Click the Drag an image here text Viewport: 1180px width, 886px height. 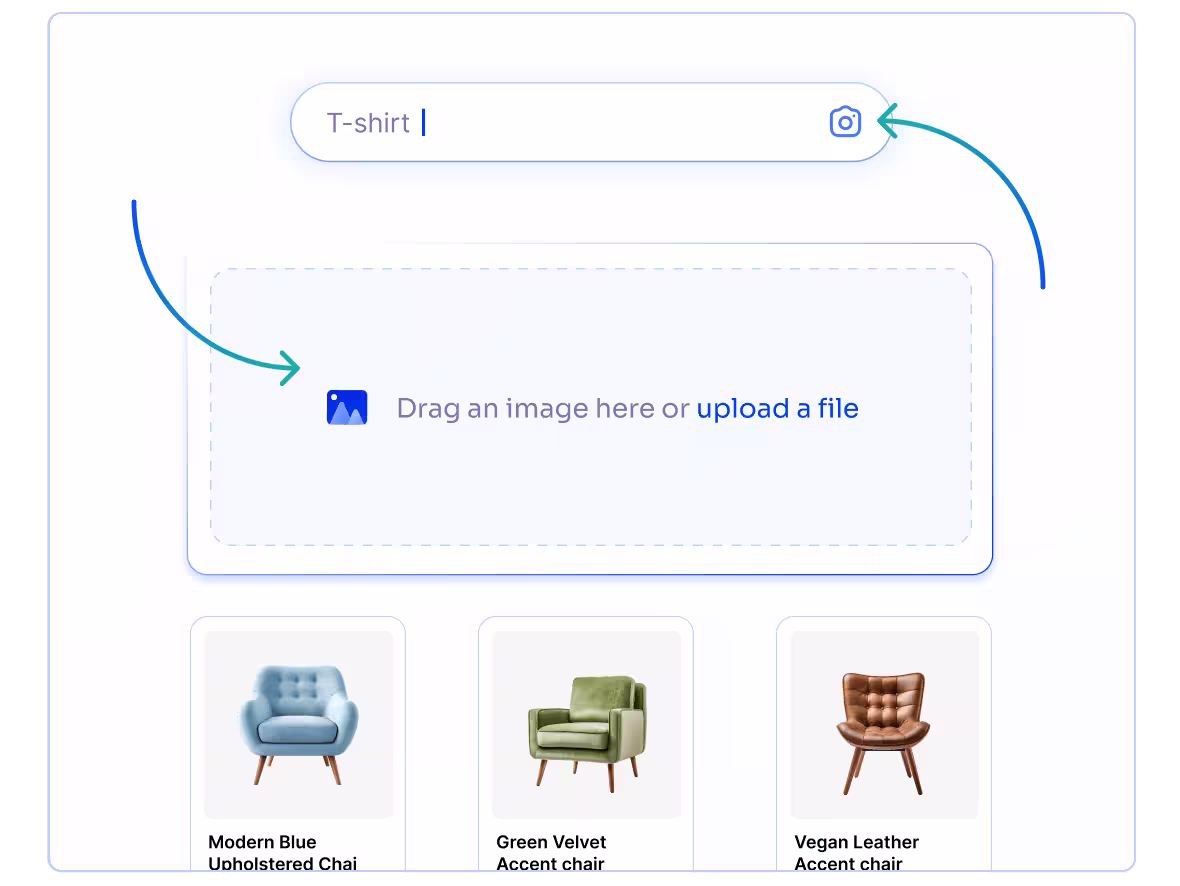542,408
